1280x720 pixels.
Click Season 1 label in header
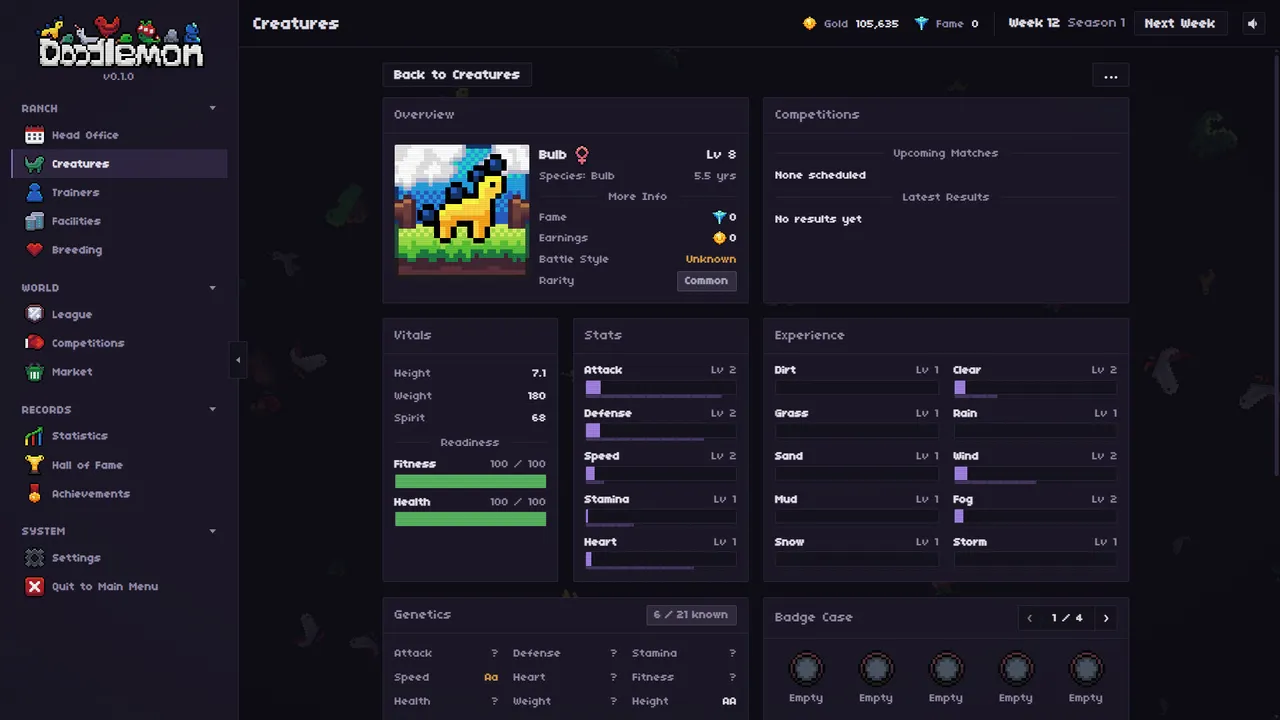pos(1096,23)
